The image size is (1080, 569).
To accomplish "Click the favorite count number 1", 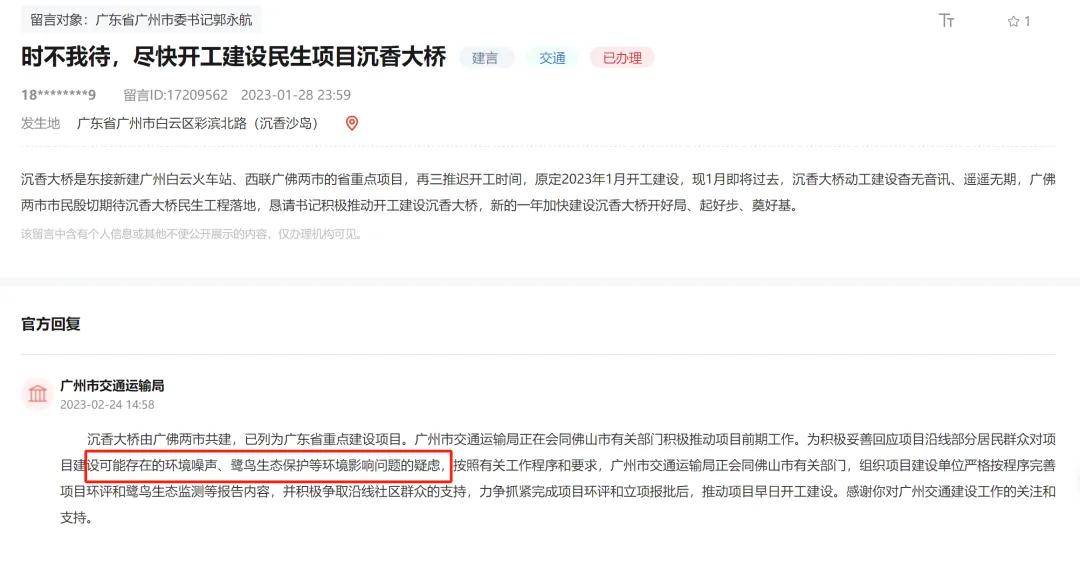I will [1027, 21].
